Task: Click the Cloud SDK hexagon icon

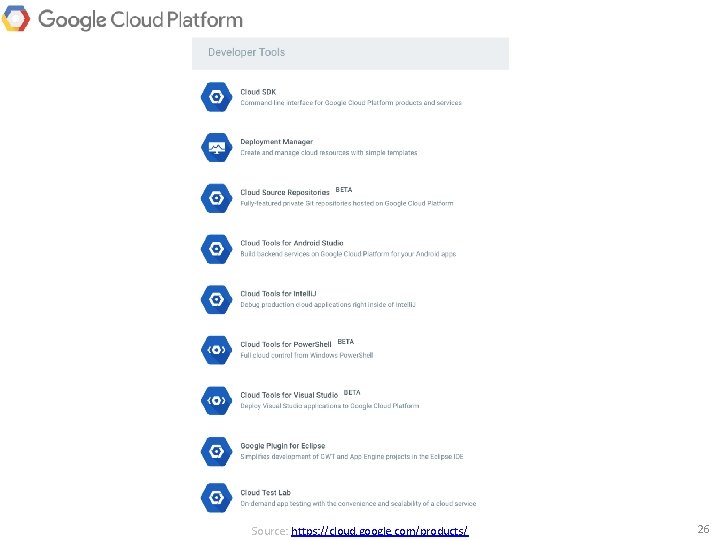Action: tap(216, 97)
